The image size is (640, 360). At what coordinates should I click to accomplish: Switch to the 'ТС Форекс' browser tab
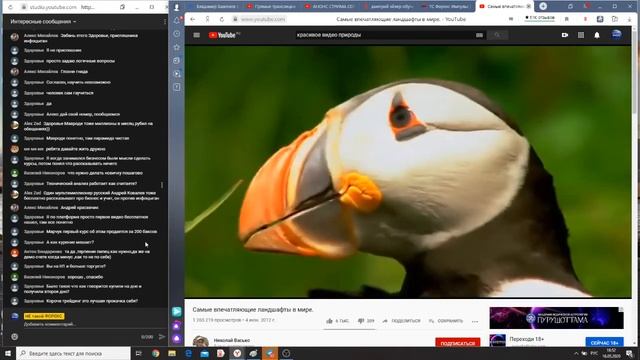(x=445, y=7)
